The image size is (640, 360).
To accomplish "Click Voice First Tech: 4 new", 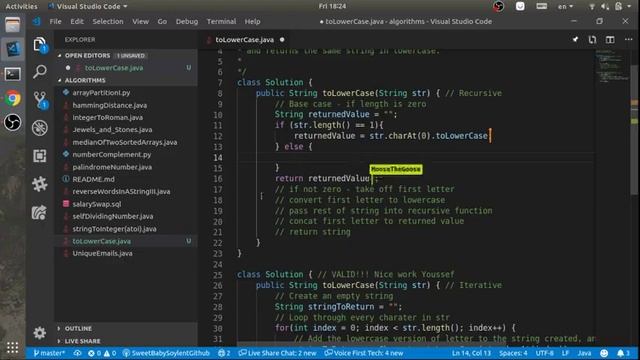I will (364, 353).
